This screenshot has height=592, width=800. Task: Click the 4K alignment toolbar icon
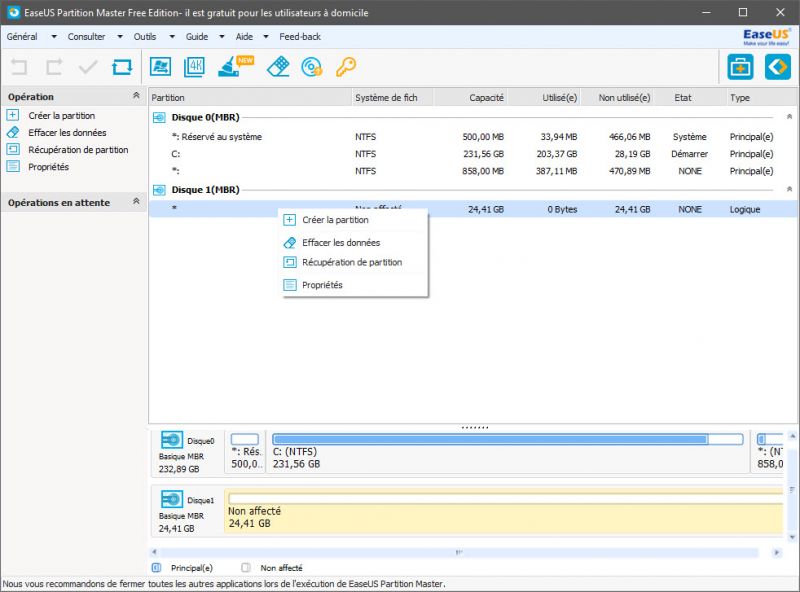193,68
